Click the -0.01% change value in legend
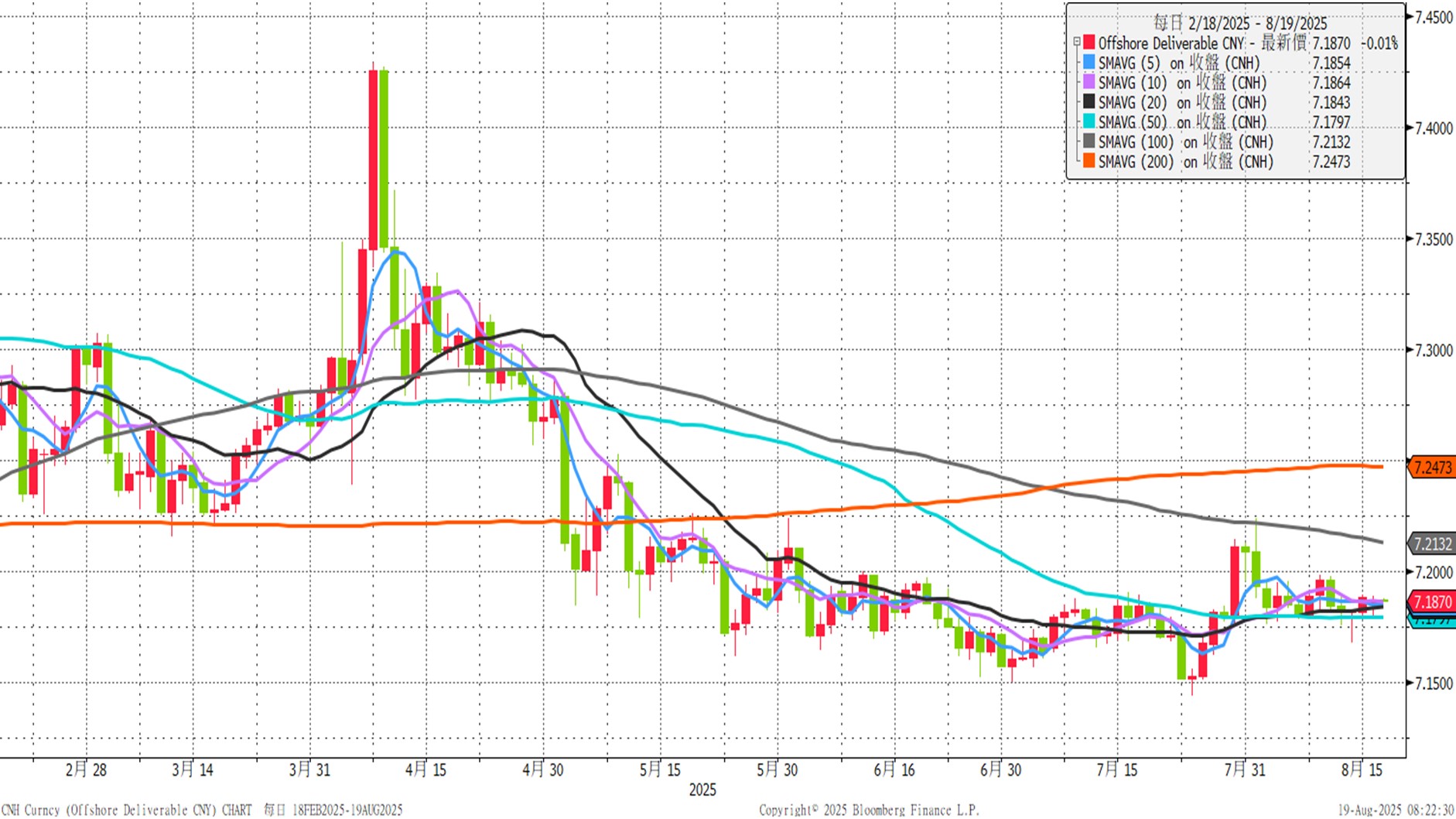The height and width of the screenshot is (819, 1456). click(1379, 43)
